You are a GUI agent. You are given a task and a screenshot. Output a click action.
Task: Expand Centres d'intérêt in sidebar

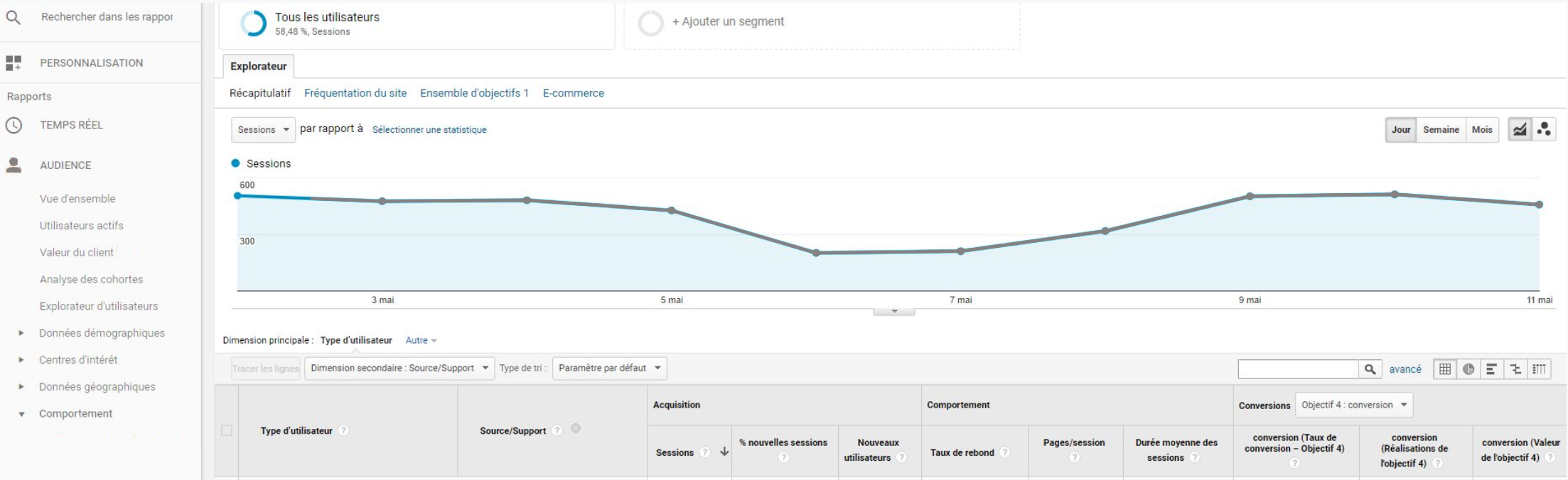point(21,360)
